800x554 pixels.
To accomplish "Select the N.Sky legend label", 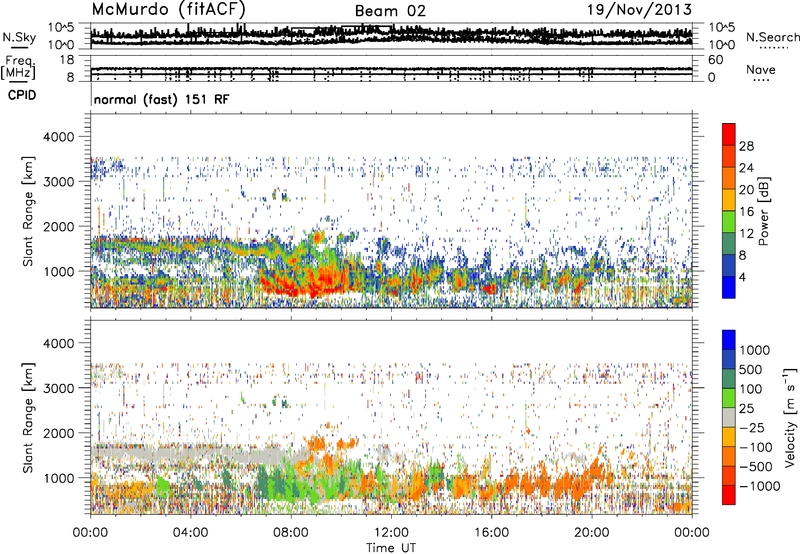I will click(19, 37).
